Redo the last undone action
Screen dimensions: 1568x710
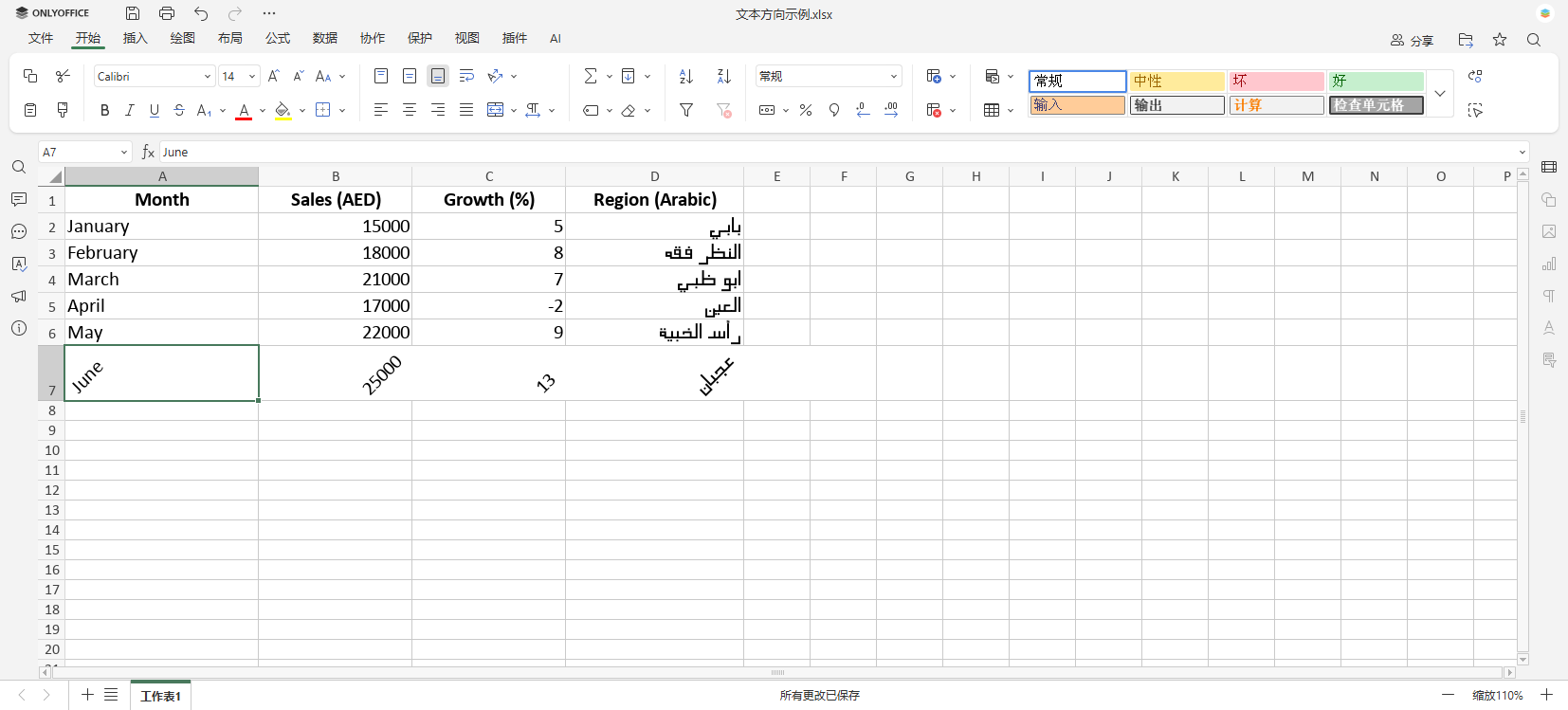[x=235, y=13]
